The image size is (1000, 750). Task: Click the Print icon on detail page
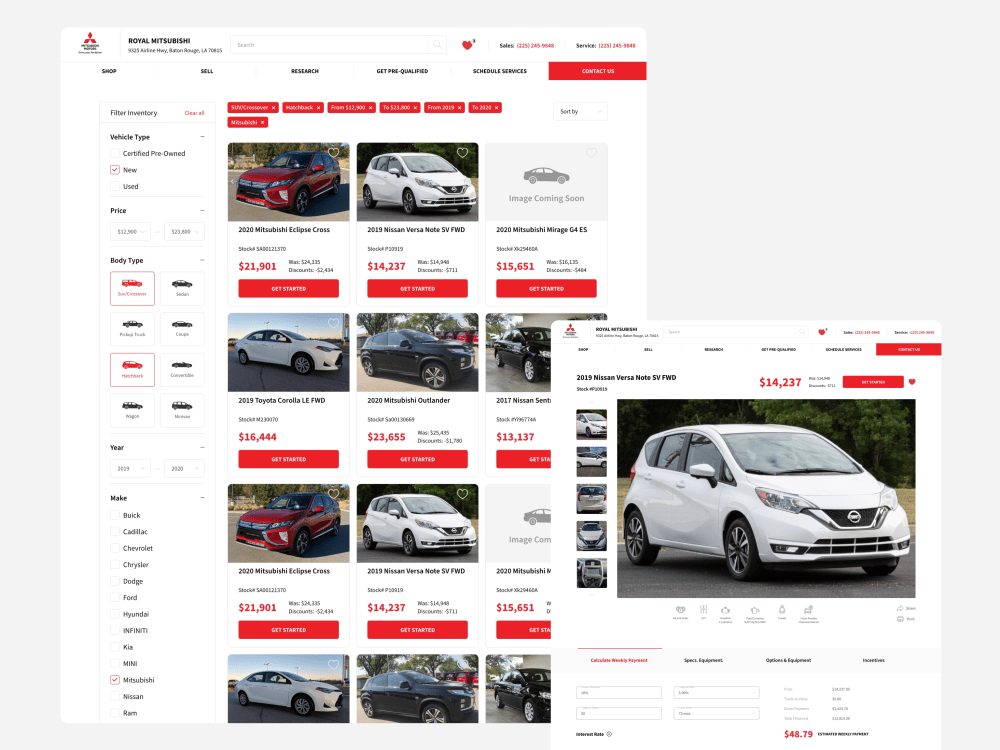click(900, 619)
